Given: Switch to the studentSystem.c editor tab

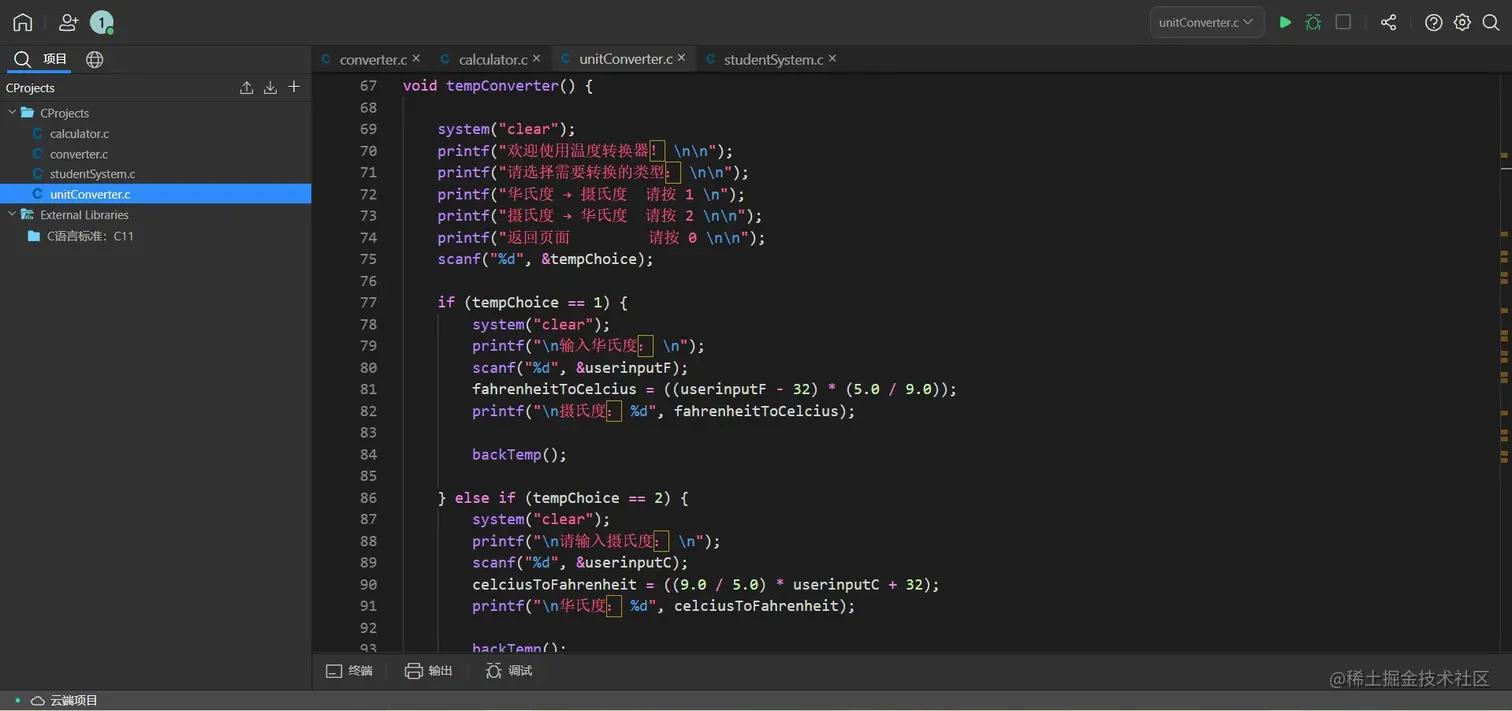Looking at the screenshot, I should [x=773, y=59].
